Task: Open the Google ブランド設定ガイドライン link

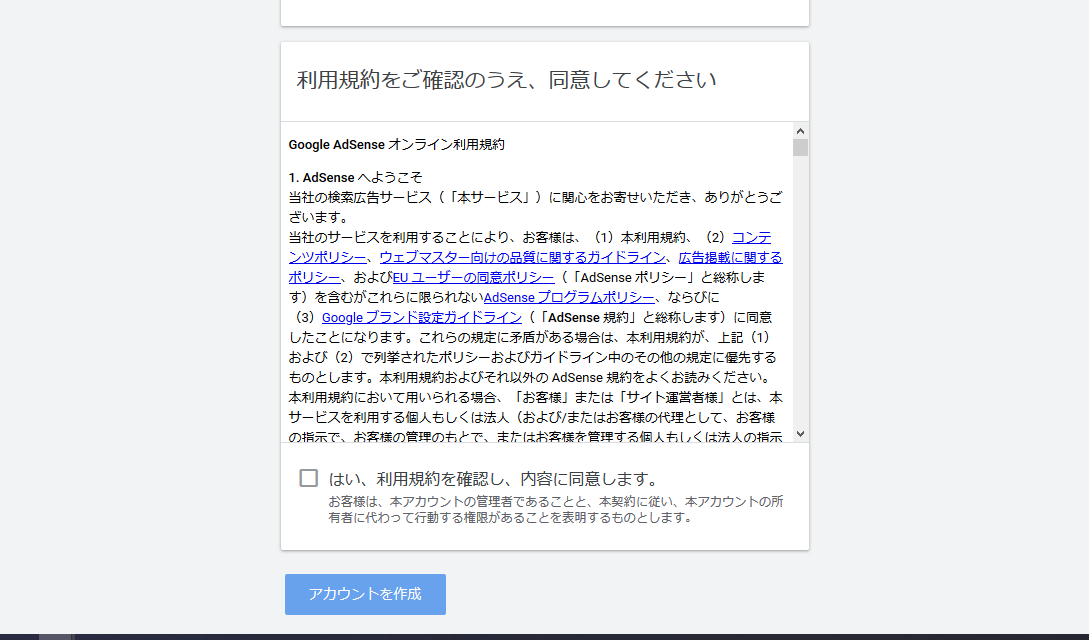Action: pyautogui.click(x=422, y=318)
